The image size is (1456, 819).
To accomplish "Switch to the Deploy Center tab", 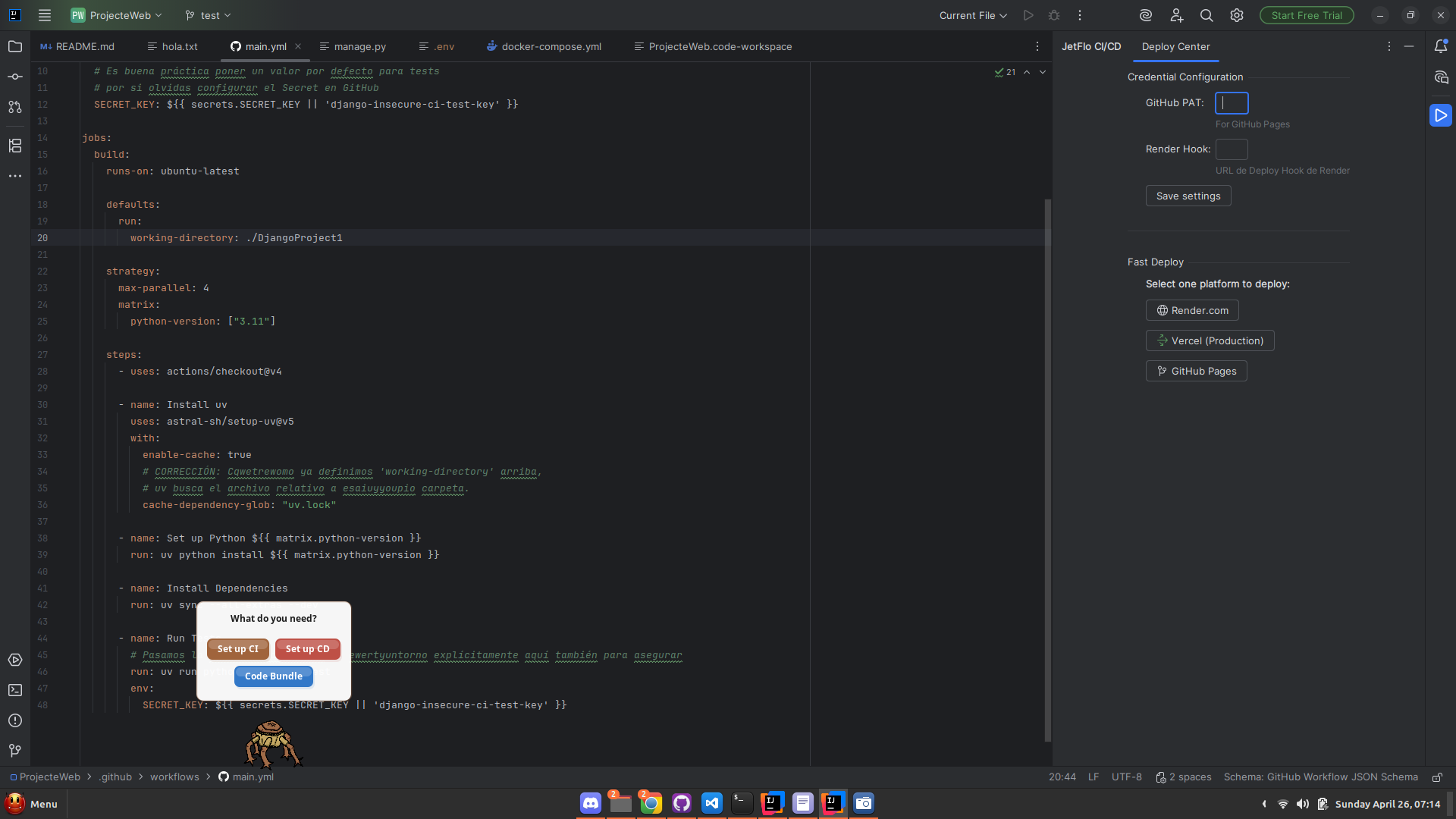I will tap(1175, 46).
